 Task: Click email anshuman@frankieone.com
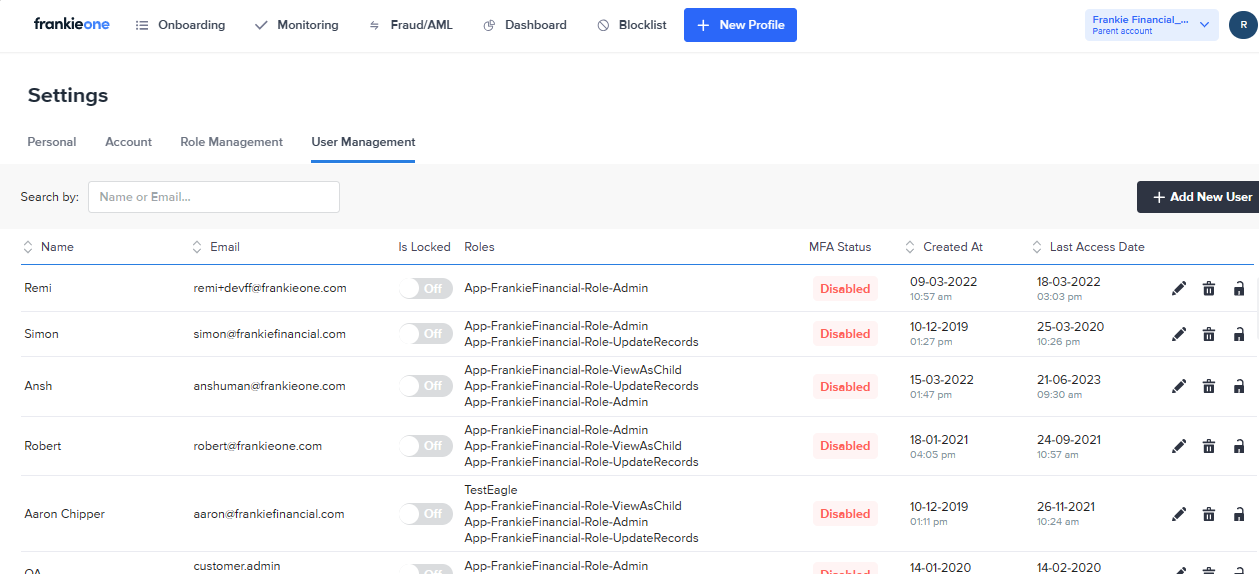[269, 386]
